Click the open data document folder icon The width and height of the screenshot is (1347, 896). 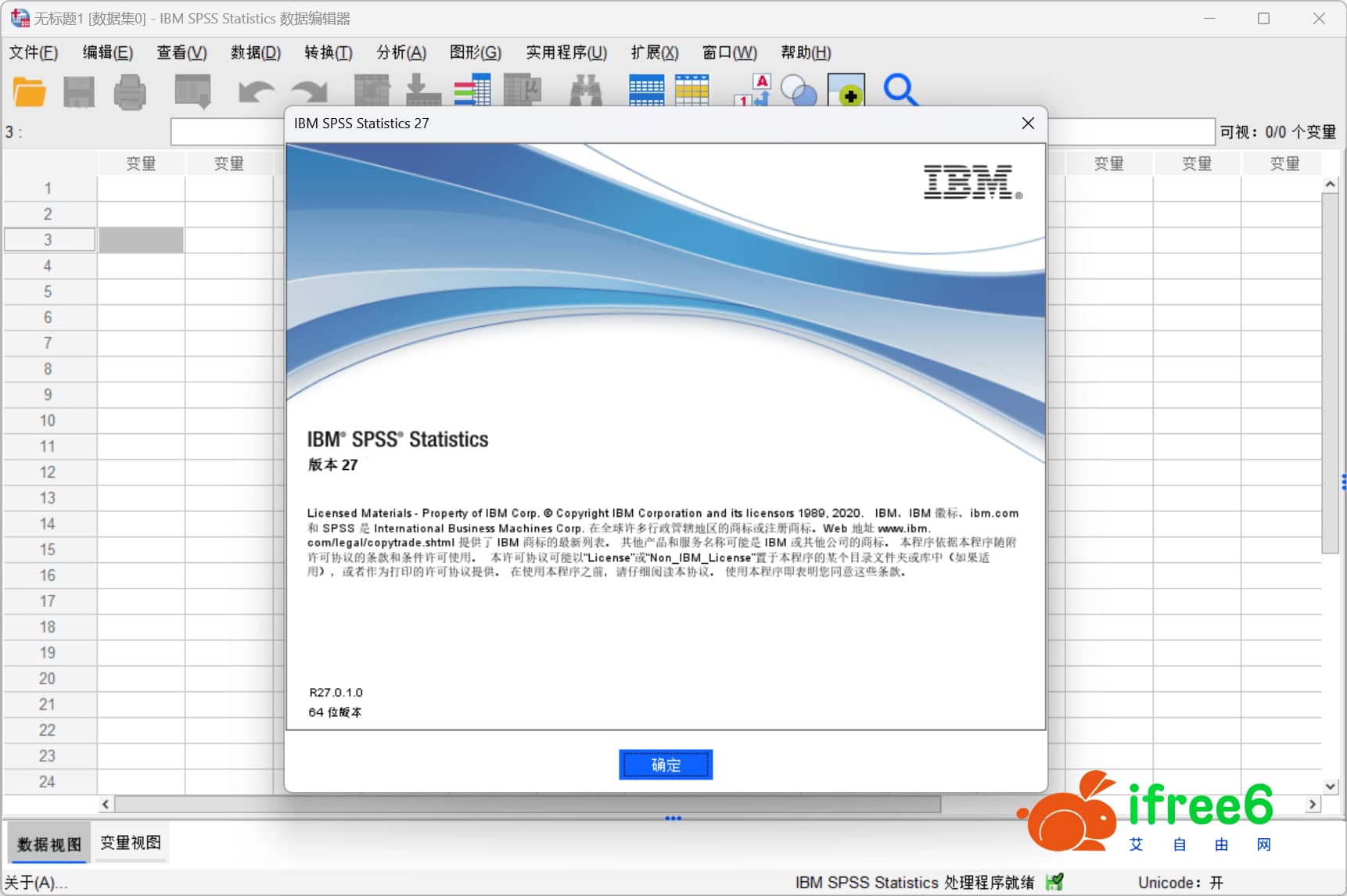pyautogui.click(x=29, y=92)
